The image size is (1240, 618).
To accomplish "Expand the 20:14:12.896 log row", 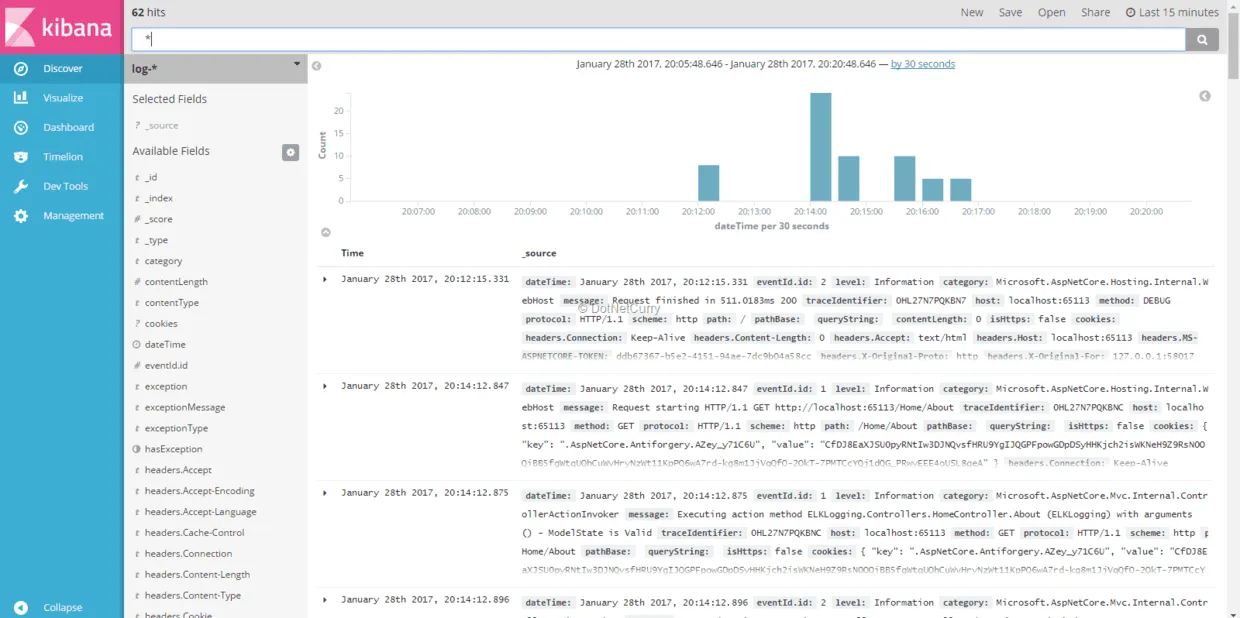I will click(325, 600).
